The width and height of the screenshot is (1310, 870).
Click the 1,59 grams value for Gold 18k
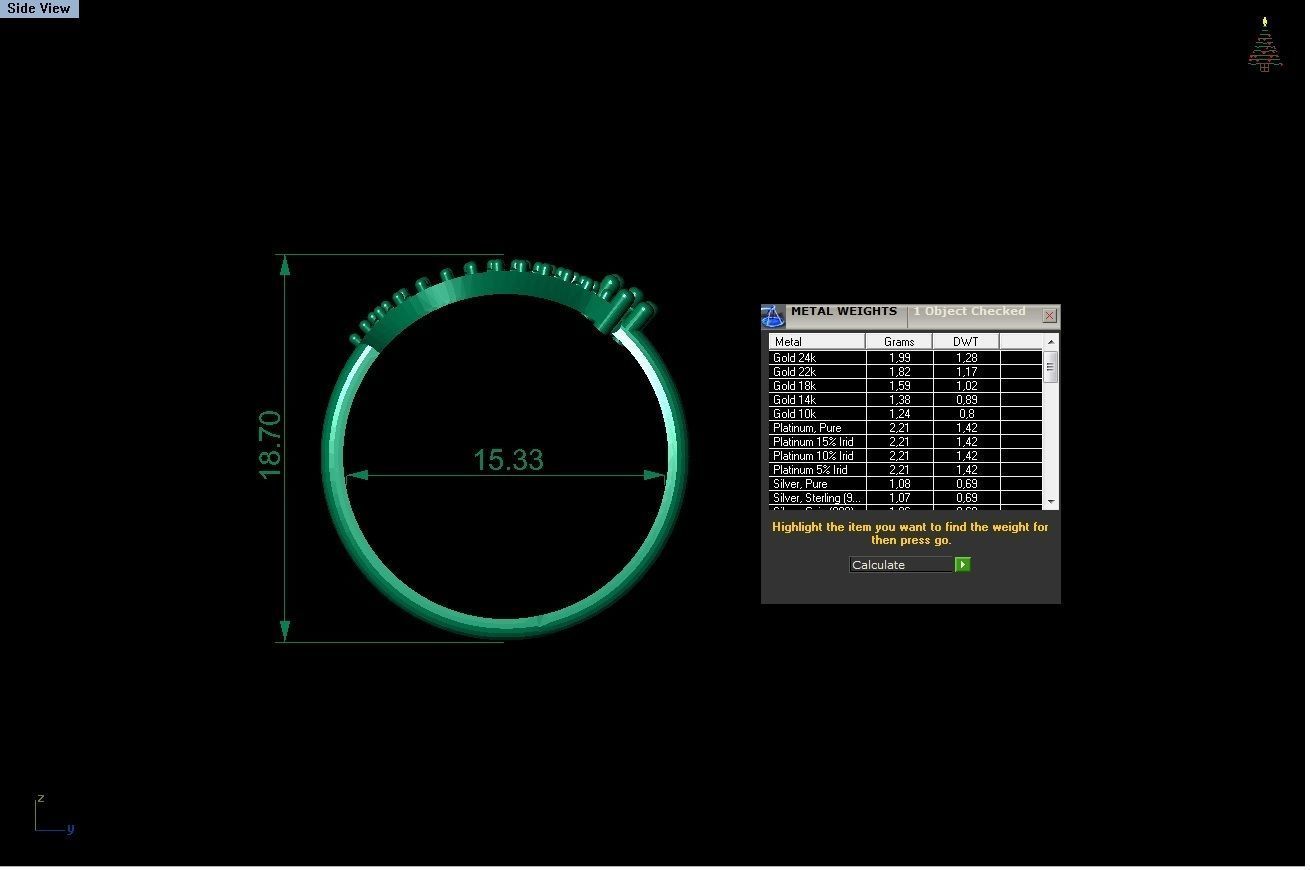899,386
